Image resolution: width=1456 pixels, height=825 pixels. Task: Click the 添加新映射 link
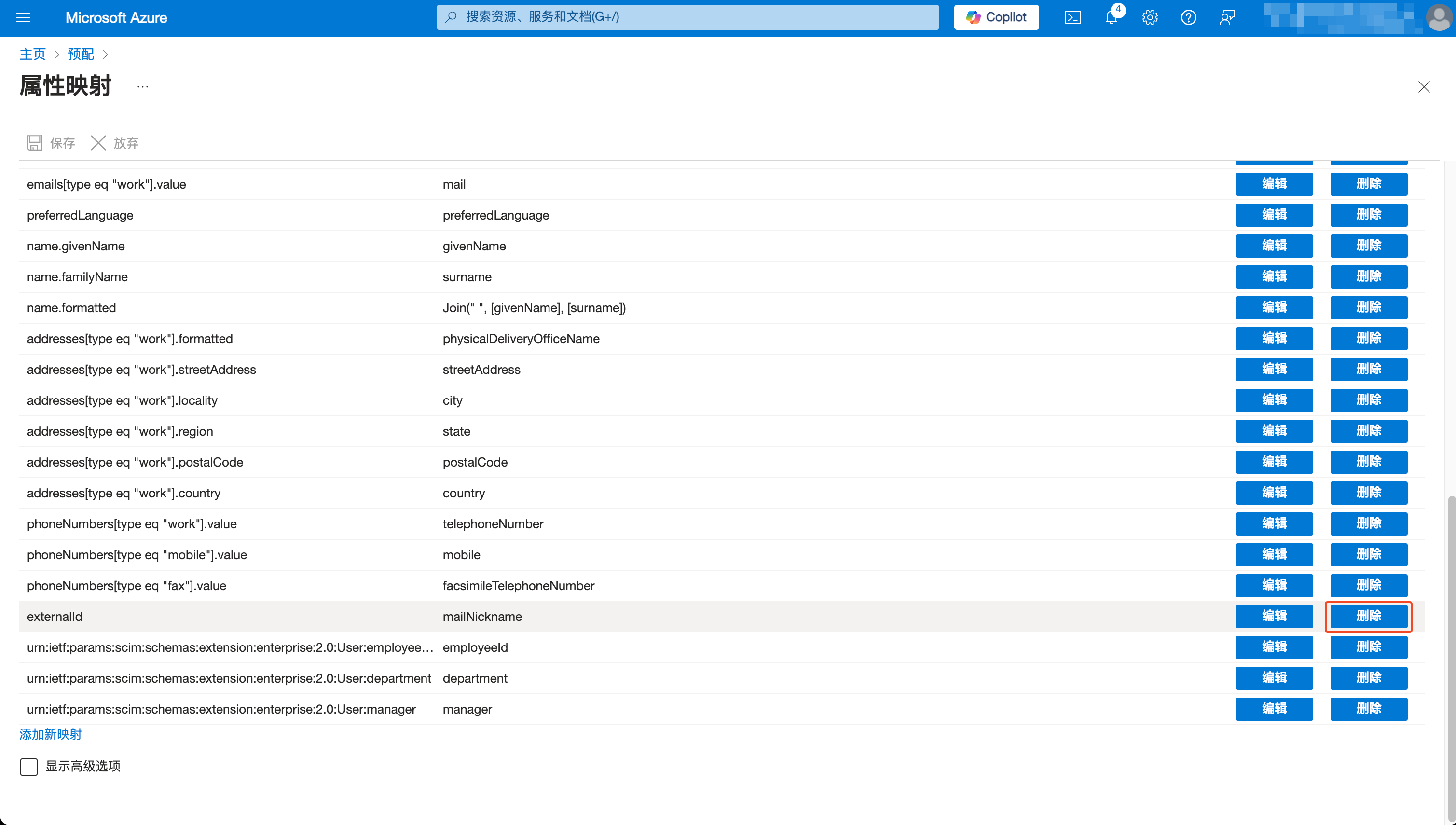tap(50, 734)
